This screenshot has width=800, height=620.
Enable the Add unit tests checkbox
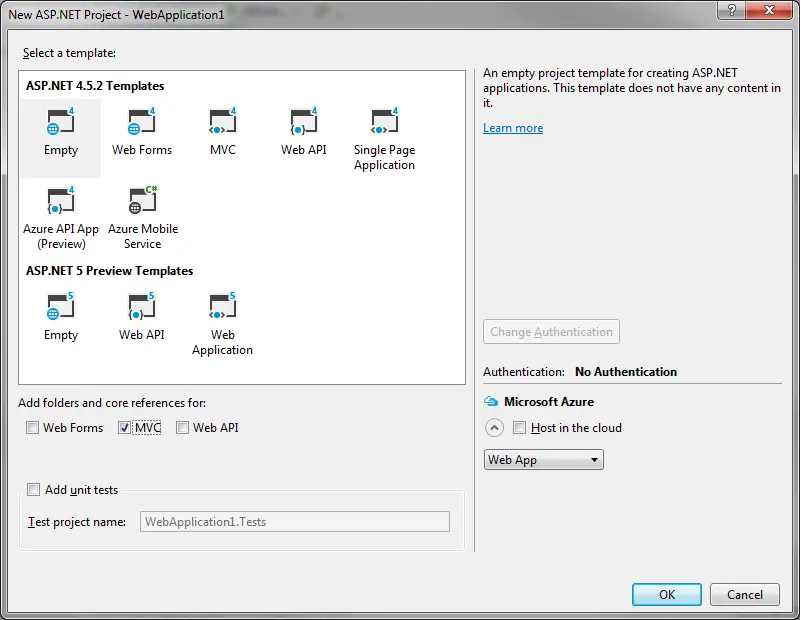tap(34, 490)
